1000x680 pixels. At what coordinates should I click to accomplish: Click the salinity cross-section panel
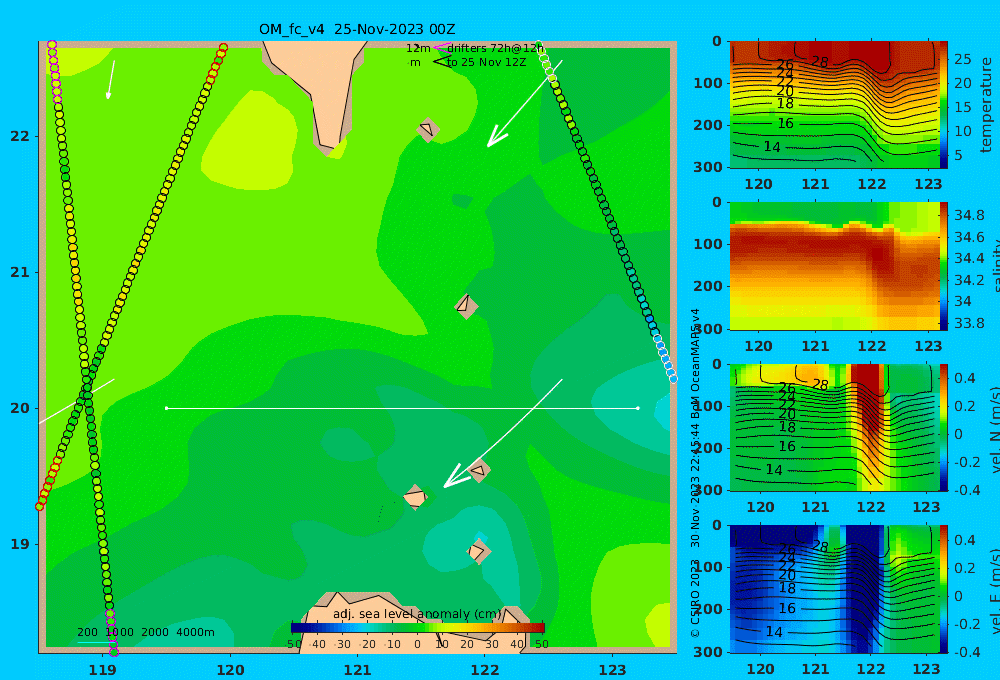pos(834,266)
